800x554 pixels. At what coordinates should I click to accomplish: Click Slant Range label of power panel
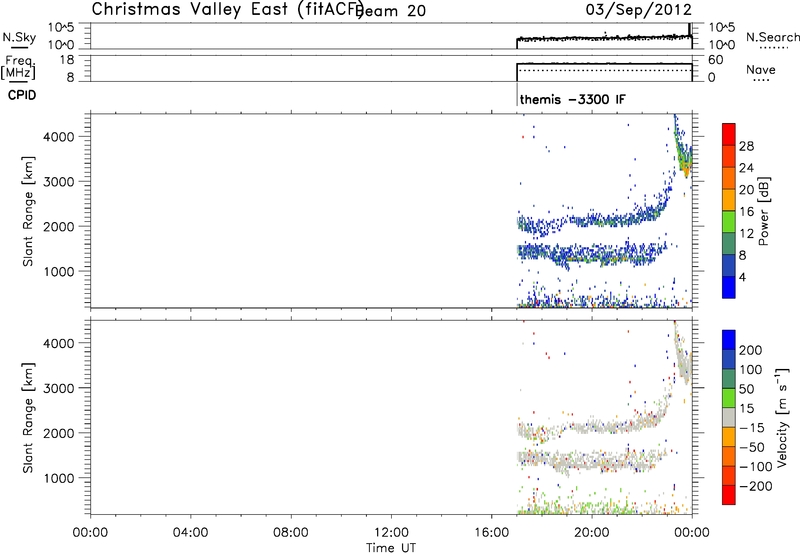[x=28, y=211]
